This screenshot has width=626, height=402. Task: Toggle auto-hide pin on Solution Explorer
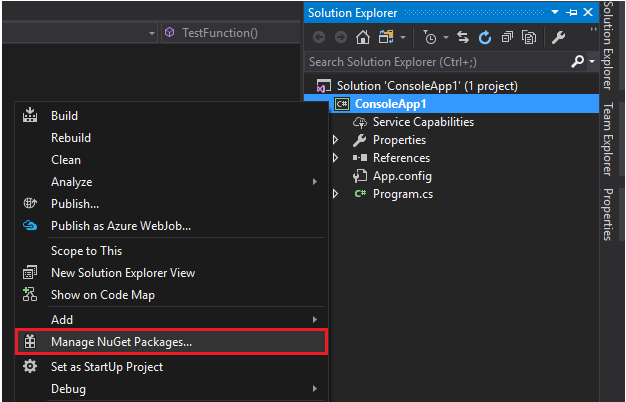pyautogui.click(x=571, y=12)
